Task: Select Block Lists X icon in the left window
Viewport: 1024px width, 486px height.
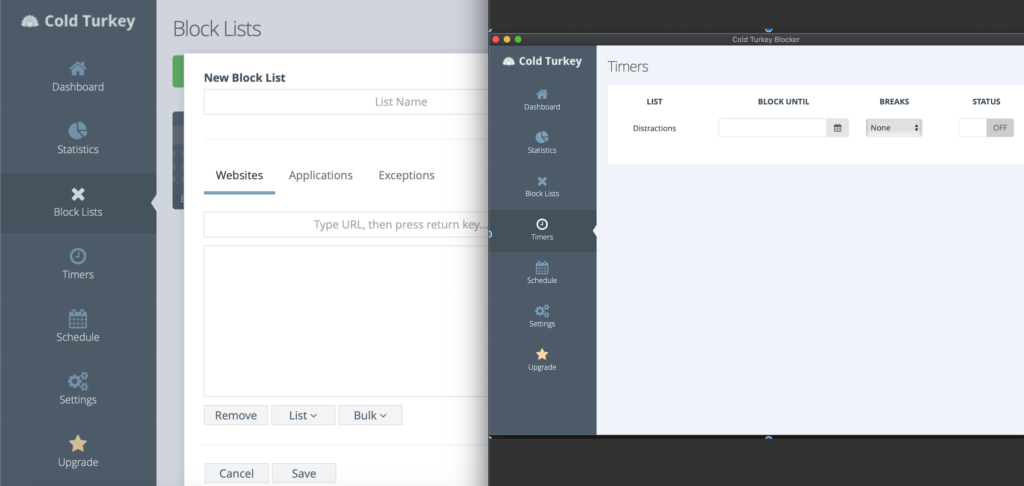Action: click(78, 194)
